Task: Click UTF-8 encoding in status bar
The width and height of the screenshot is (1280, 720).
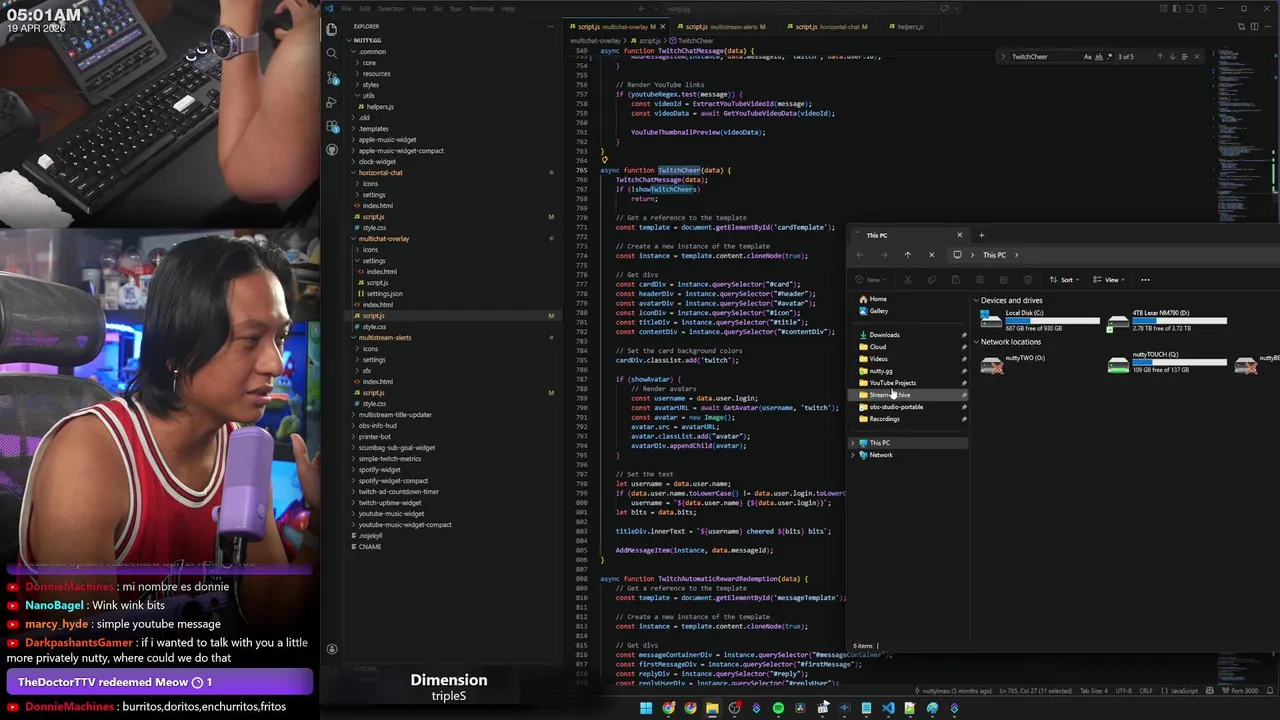Action: coord(1123,691)
